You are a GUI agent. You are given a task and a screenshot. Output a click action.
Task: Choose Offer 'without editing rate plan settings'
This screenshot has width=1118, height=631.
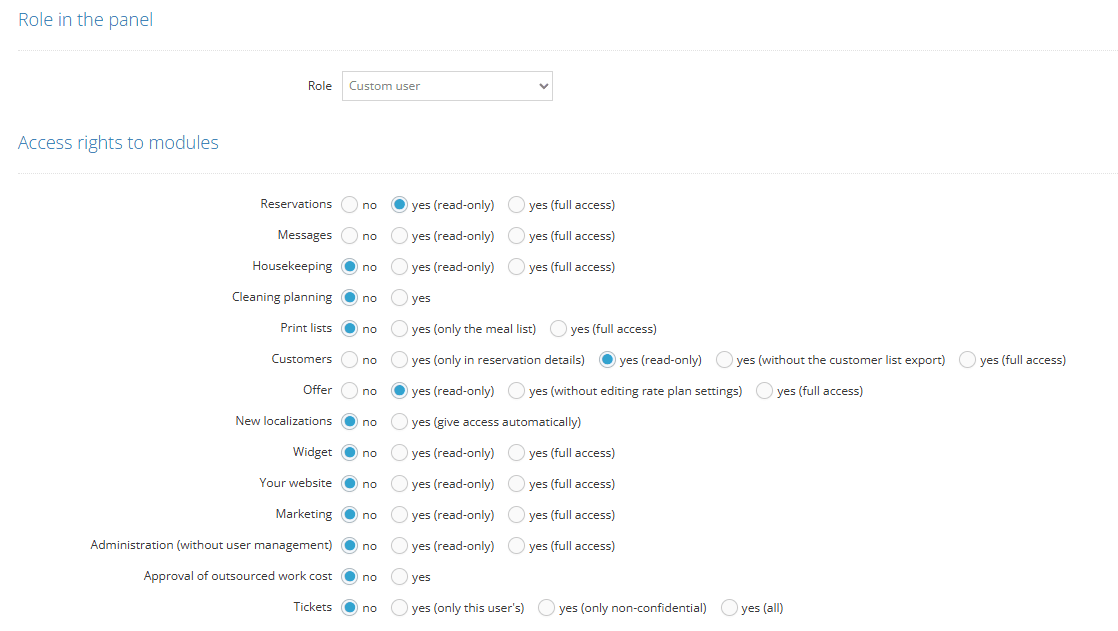pos(517,391)
